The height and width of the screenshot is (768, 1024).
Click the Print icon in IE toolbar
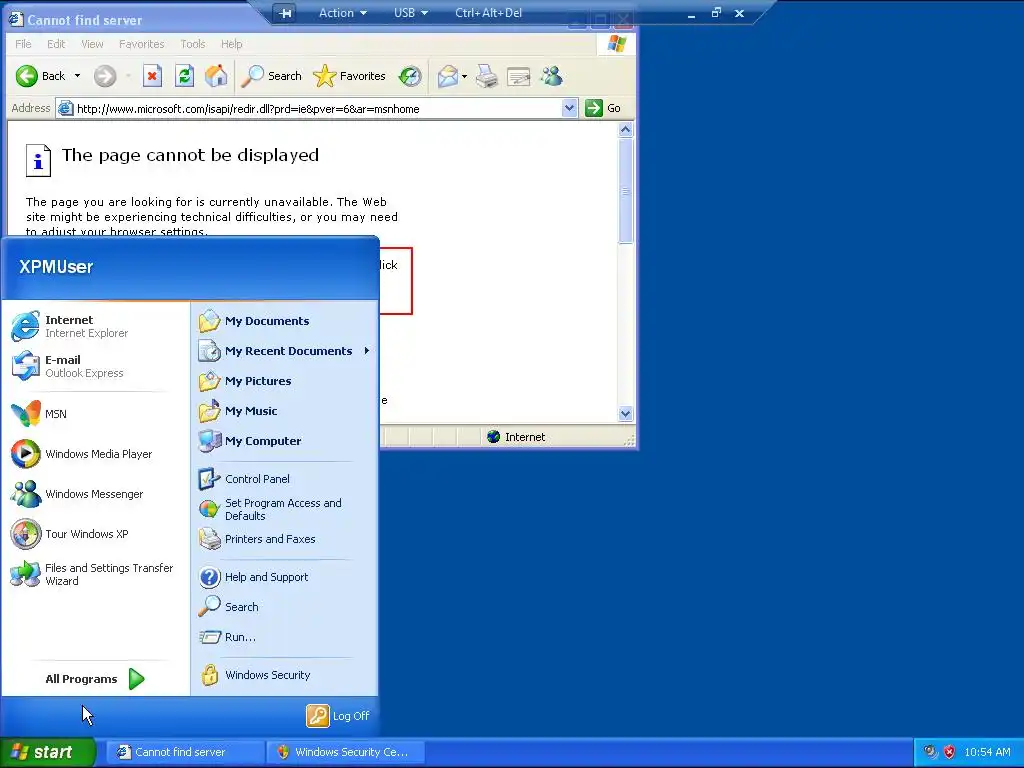487,76
